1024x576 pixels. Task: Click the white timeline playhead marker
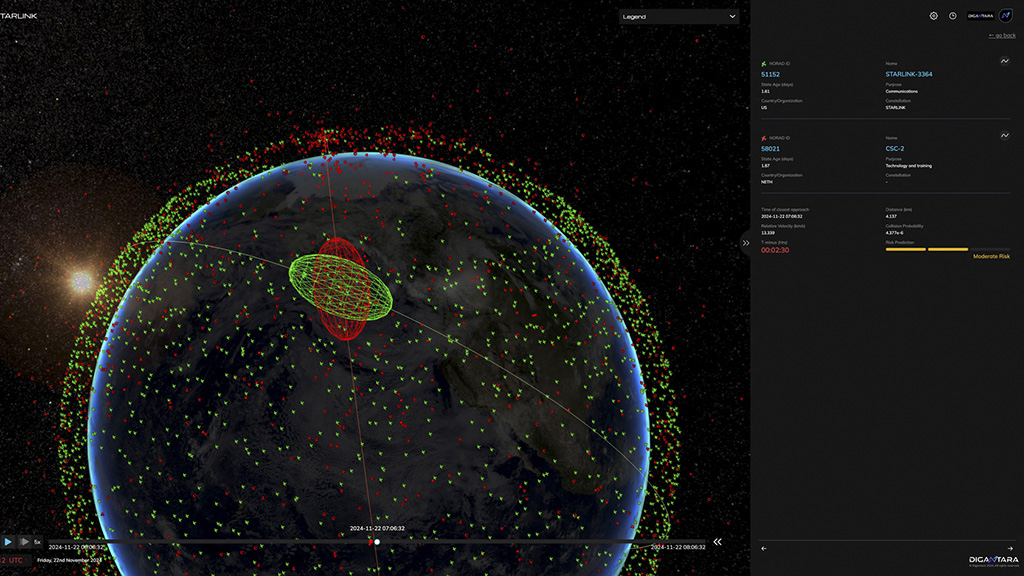pos(377,542)
